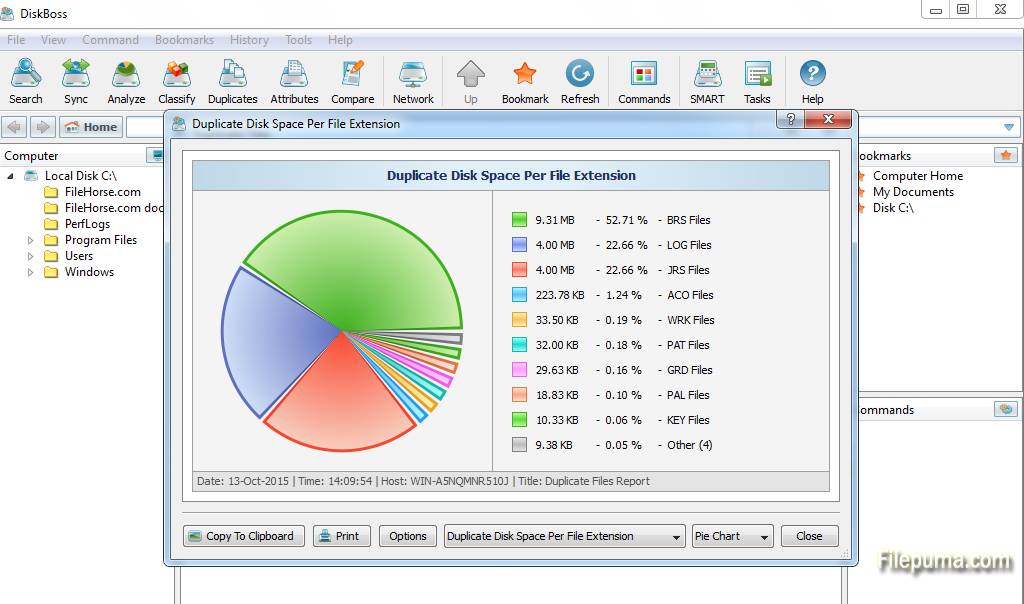Expand the Program Files tree node
1024x604 pixels.
tap(31, 240)
